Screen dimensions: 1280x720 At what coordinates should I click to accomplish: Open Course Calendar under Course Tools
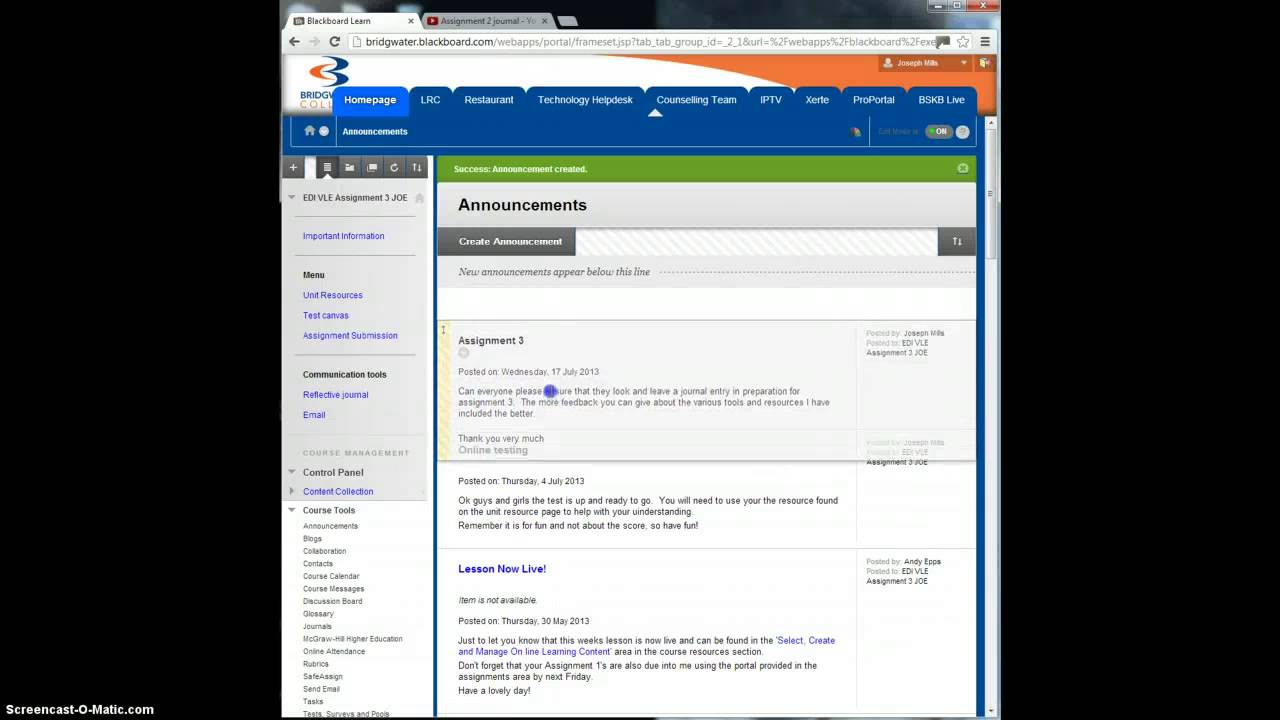[x=331, y=576]
